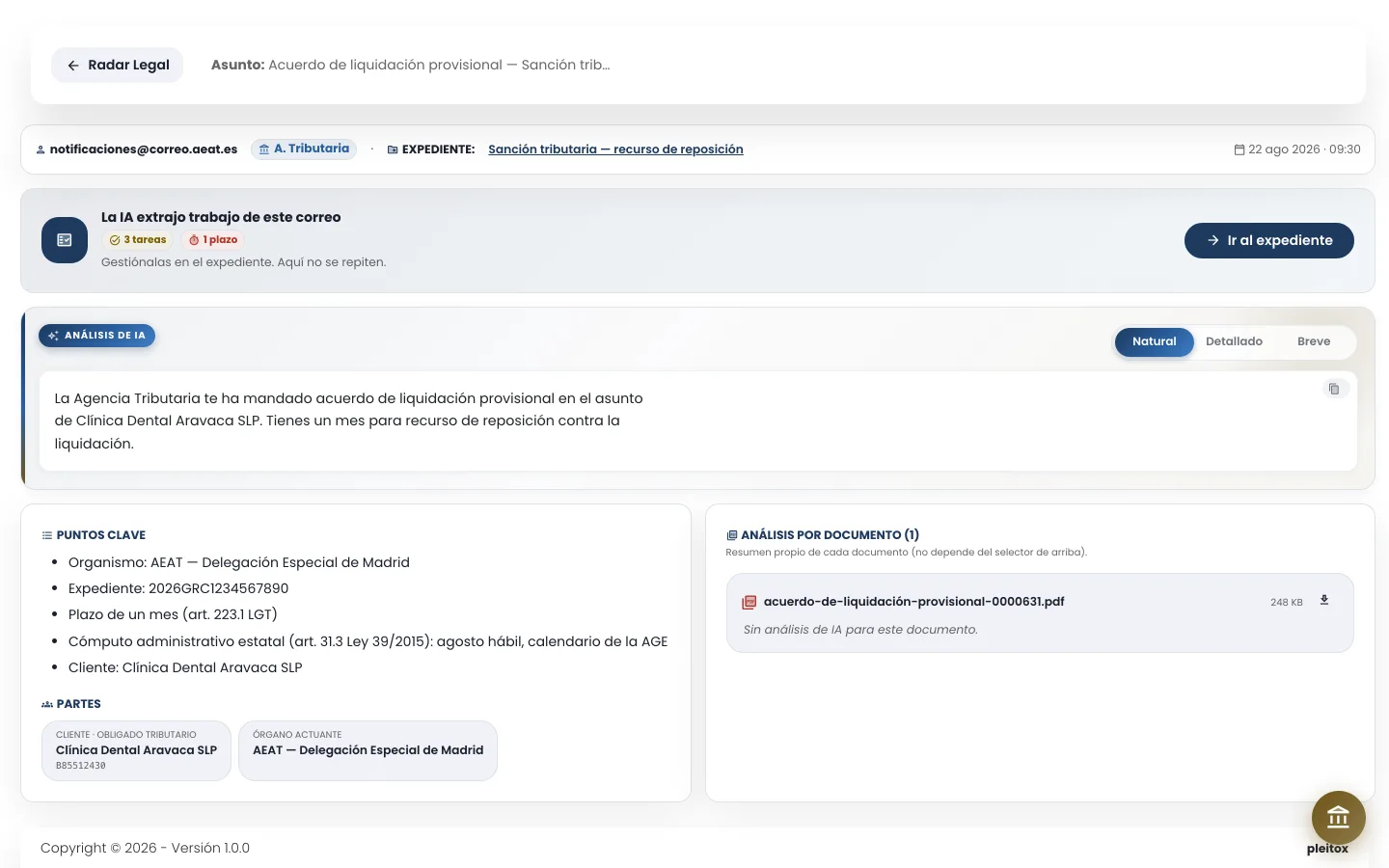Click the Copyright © 2026 - Versión 1.0.0 footer

145,848
